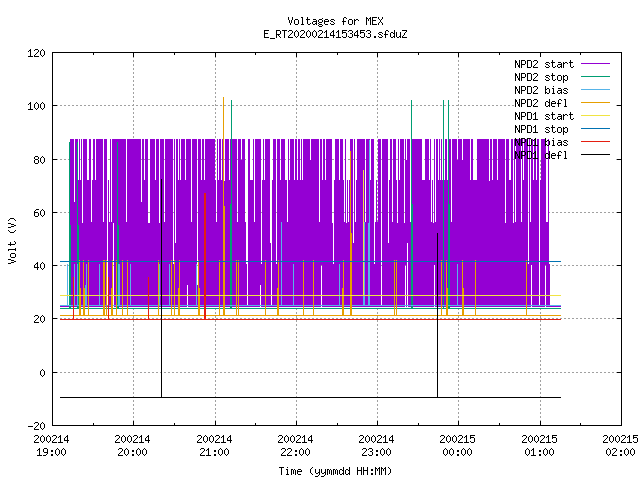Click the x-axis tick 200214 22:00
This screenshot has height=480, width=640.
point(296,446)
